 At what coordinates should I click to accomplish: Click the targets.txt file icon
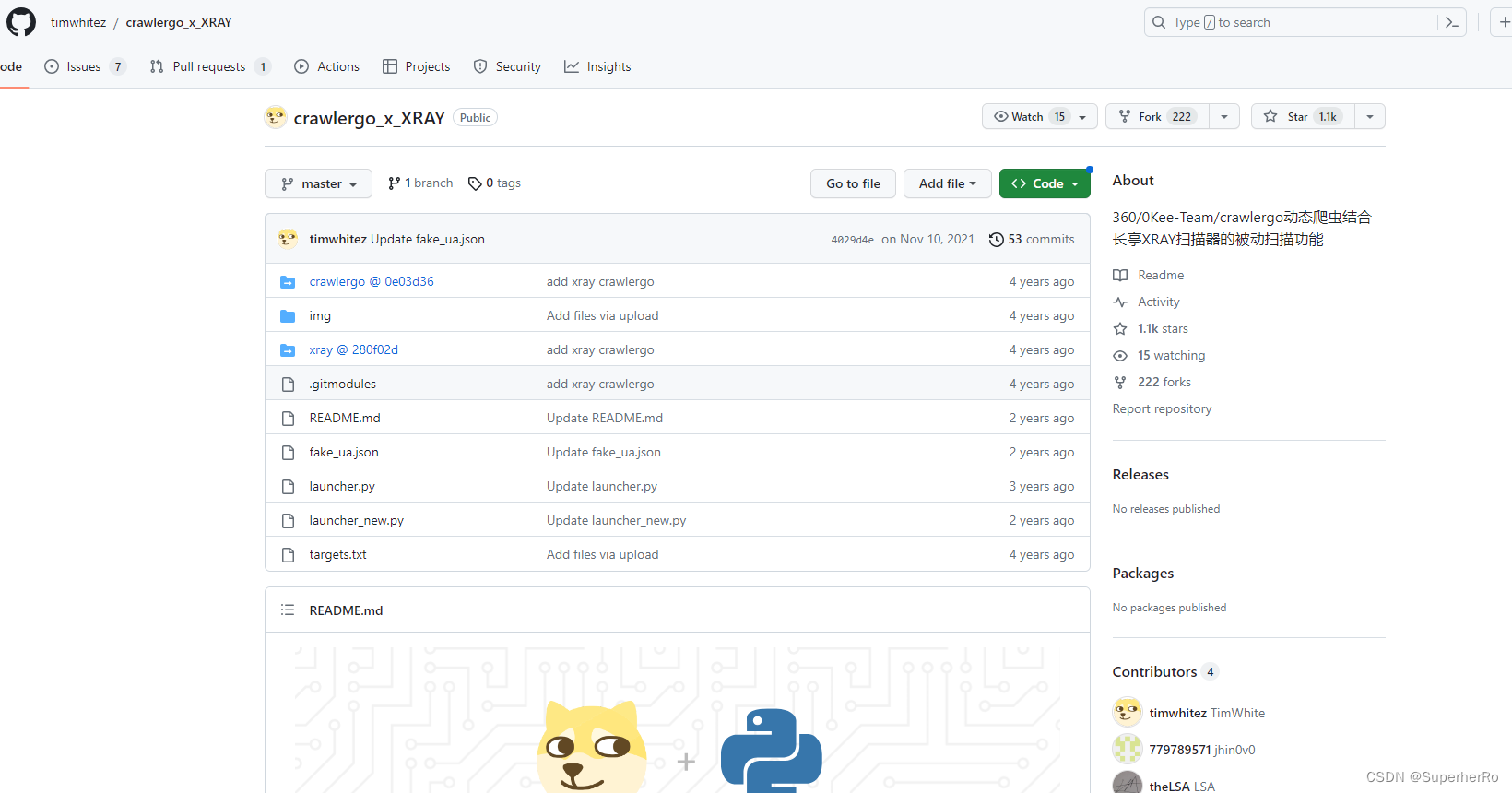(288, 554)
